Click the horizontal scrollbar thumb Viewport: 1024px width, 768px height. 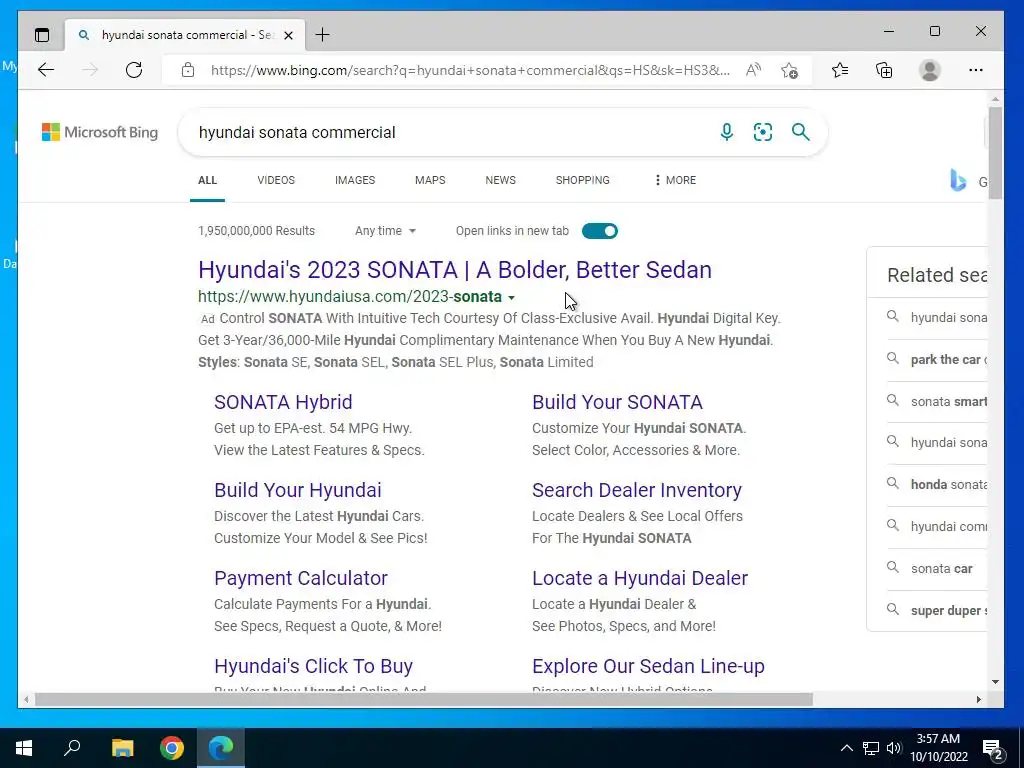423,699
